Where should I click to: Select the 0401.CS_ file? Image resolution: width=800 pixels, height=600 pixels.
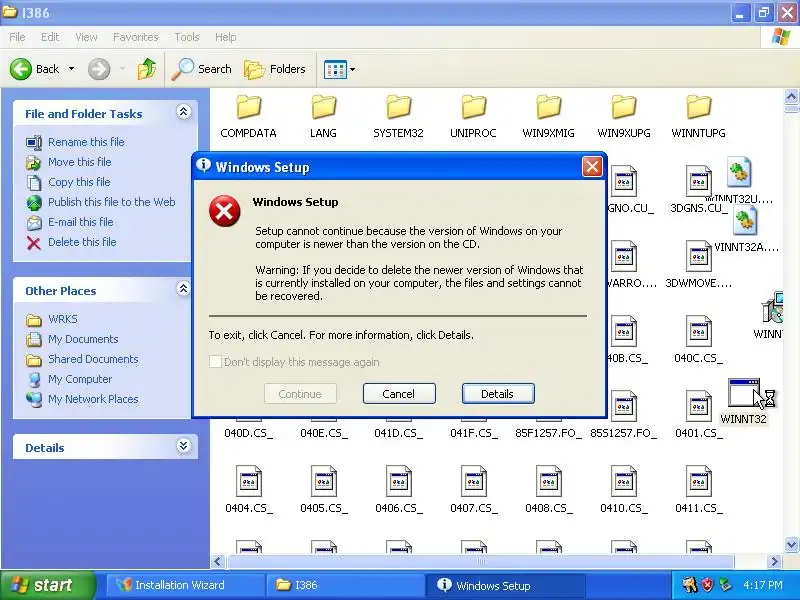point(698,415)
